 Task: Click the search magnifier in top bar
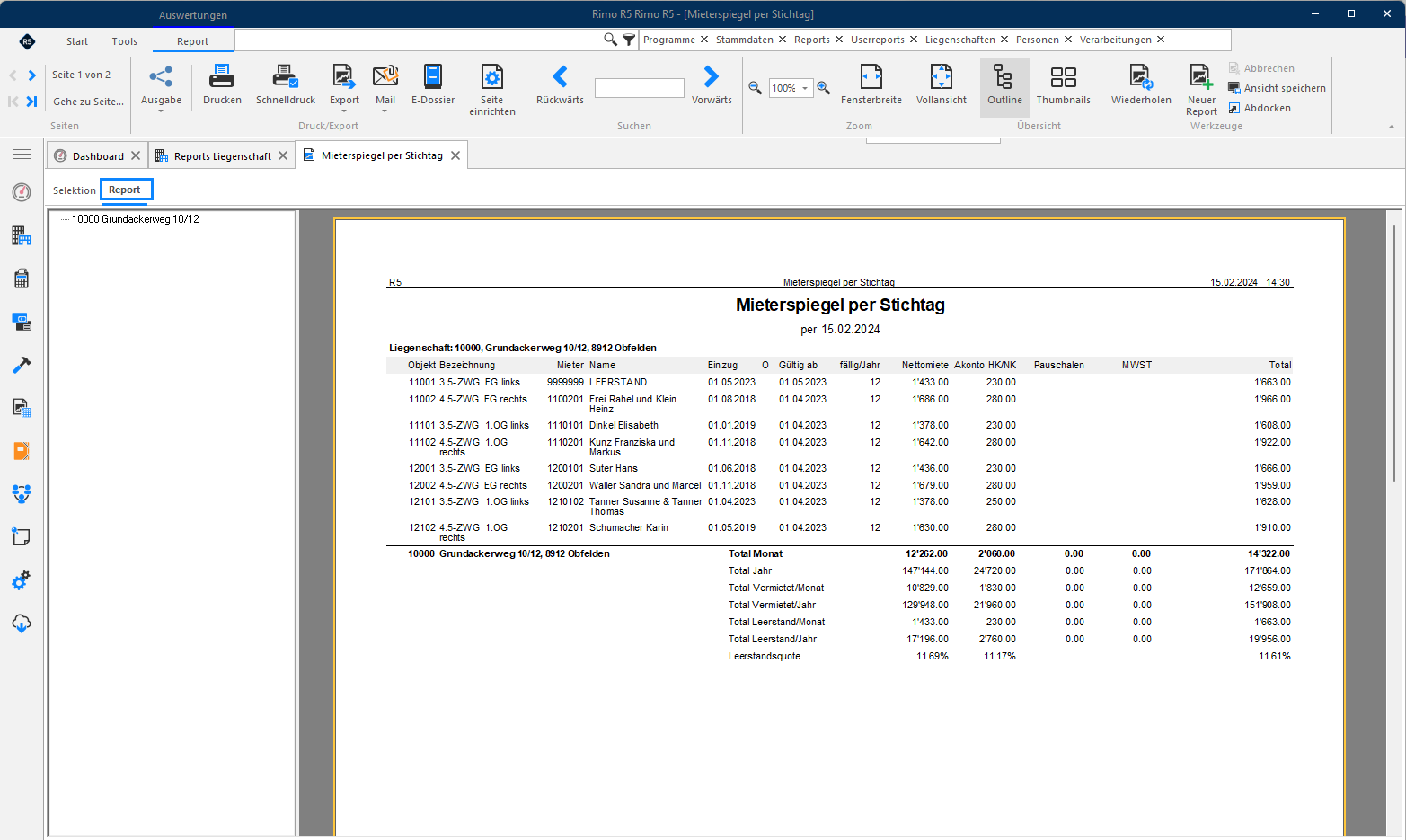[610, 40]
